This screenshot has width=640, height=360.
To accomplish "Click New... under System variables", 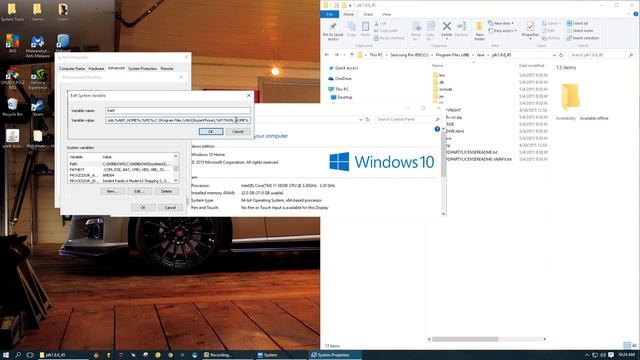I will click(x=112, y=191).
